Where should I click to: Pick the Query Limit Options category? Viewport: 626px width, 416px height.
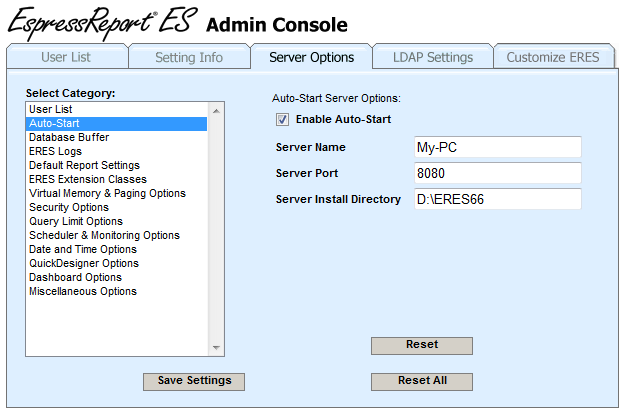pos(117,221)
